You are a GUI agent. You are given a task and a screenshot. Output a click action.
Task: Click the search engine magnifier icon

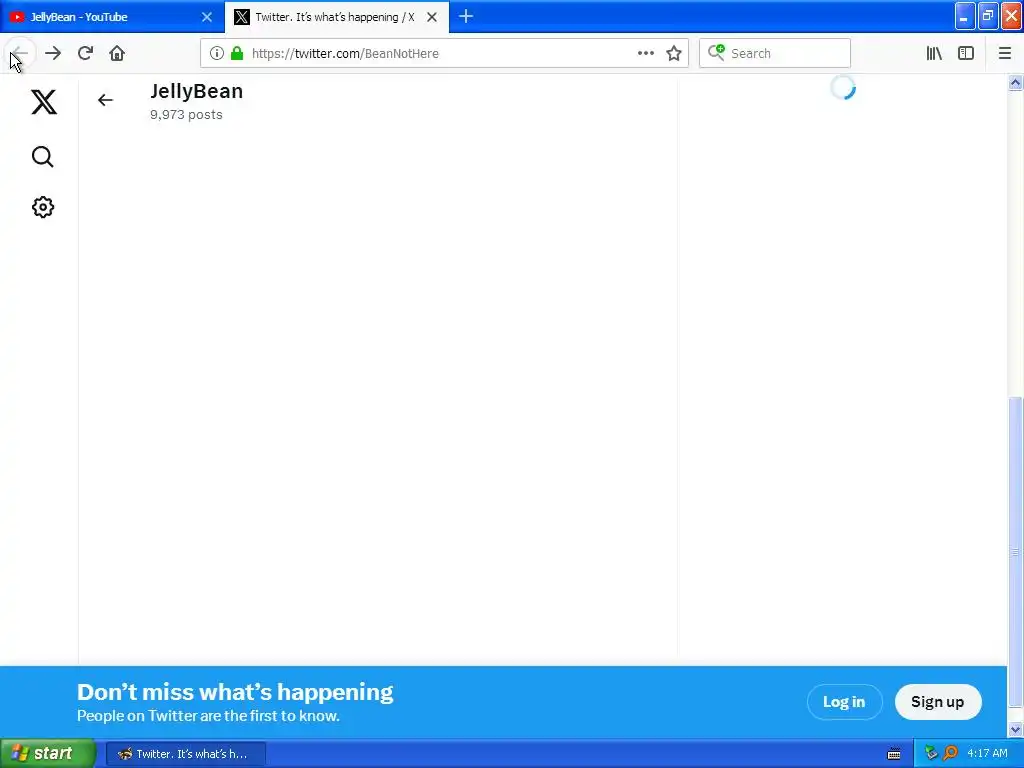(716, 53)
